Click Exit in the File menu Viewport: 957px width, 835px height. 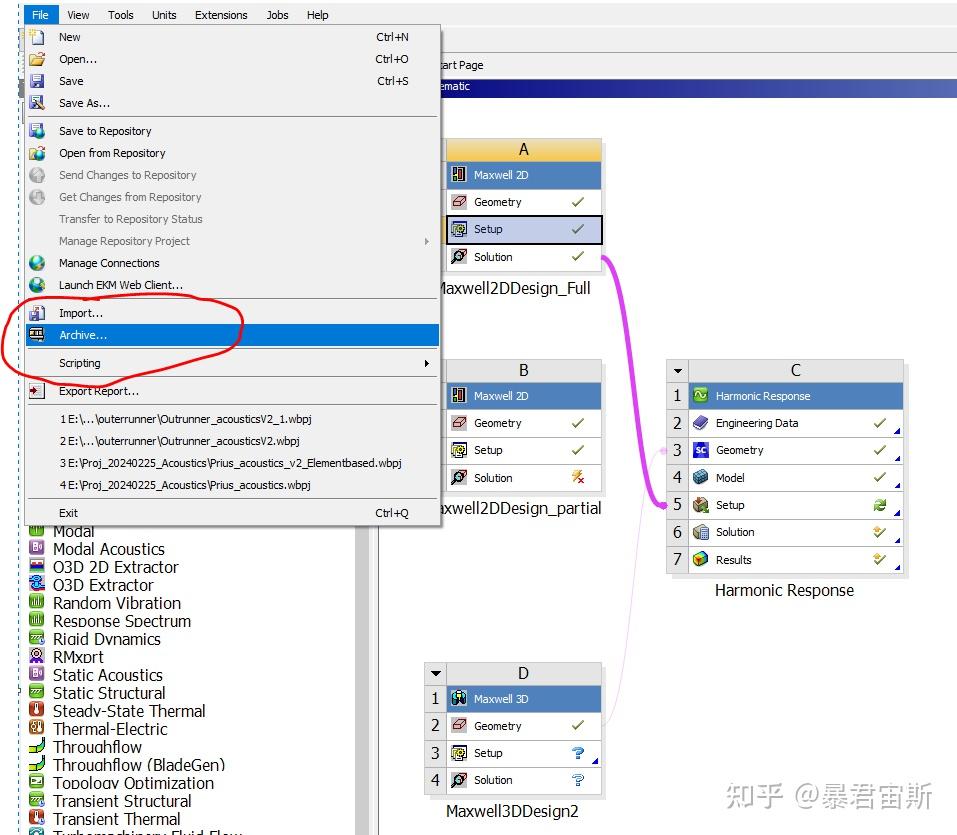(x=68, y=512)
